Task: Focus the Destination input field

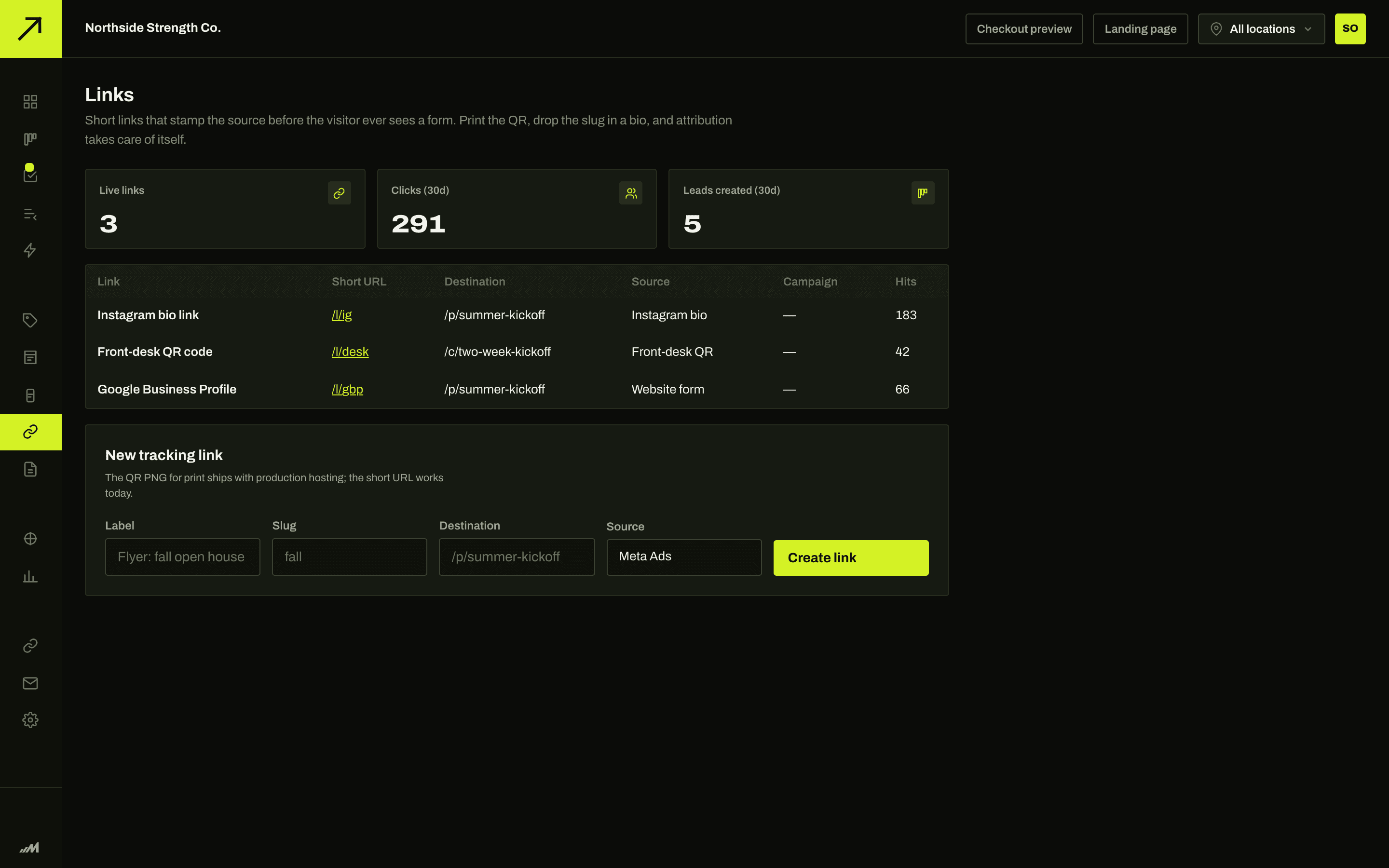Action: click(x=517, y=557)
